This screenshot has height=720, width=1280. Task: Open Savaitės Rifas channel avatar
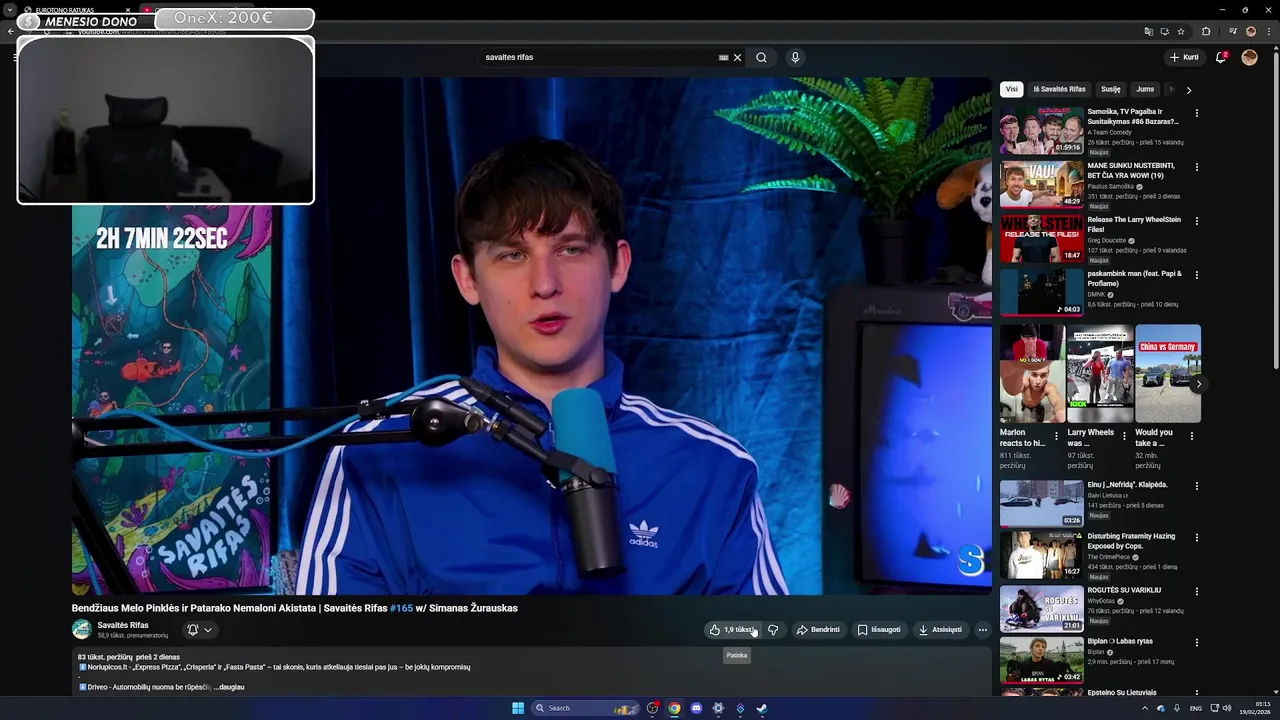(x=81, y=630)
